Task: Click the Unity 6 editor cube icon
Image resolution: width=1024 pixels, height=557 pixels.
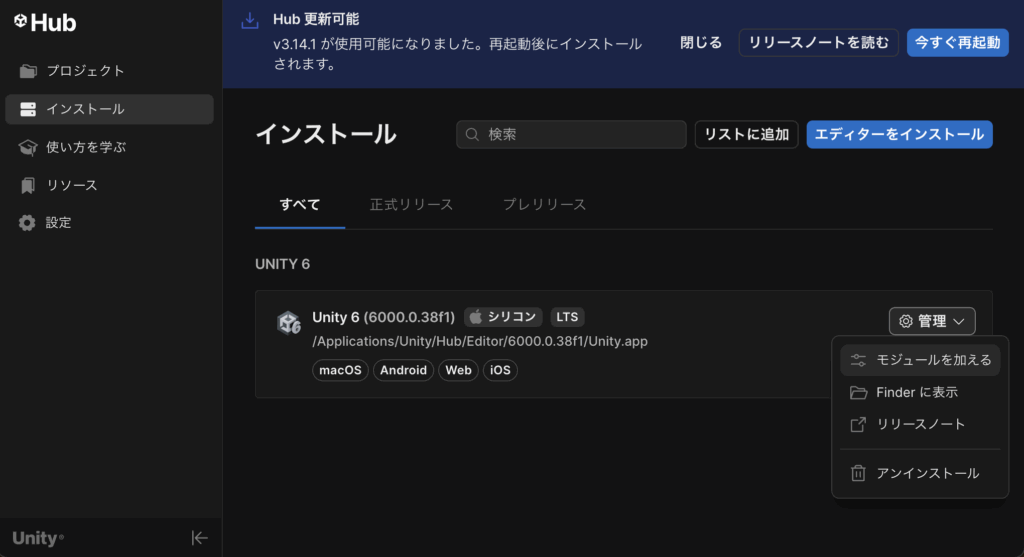Action: tap(289, 323)
